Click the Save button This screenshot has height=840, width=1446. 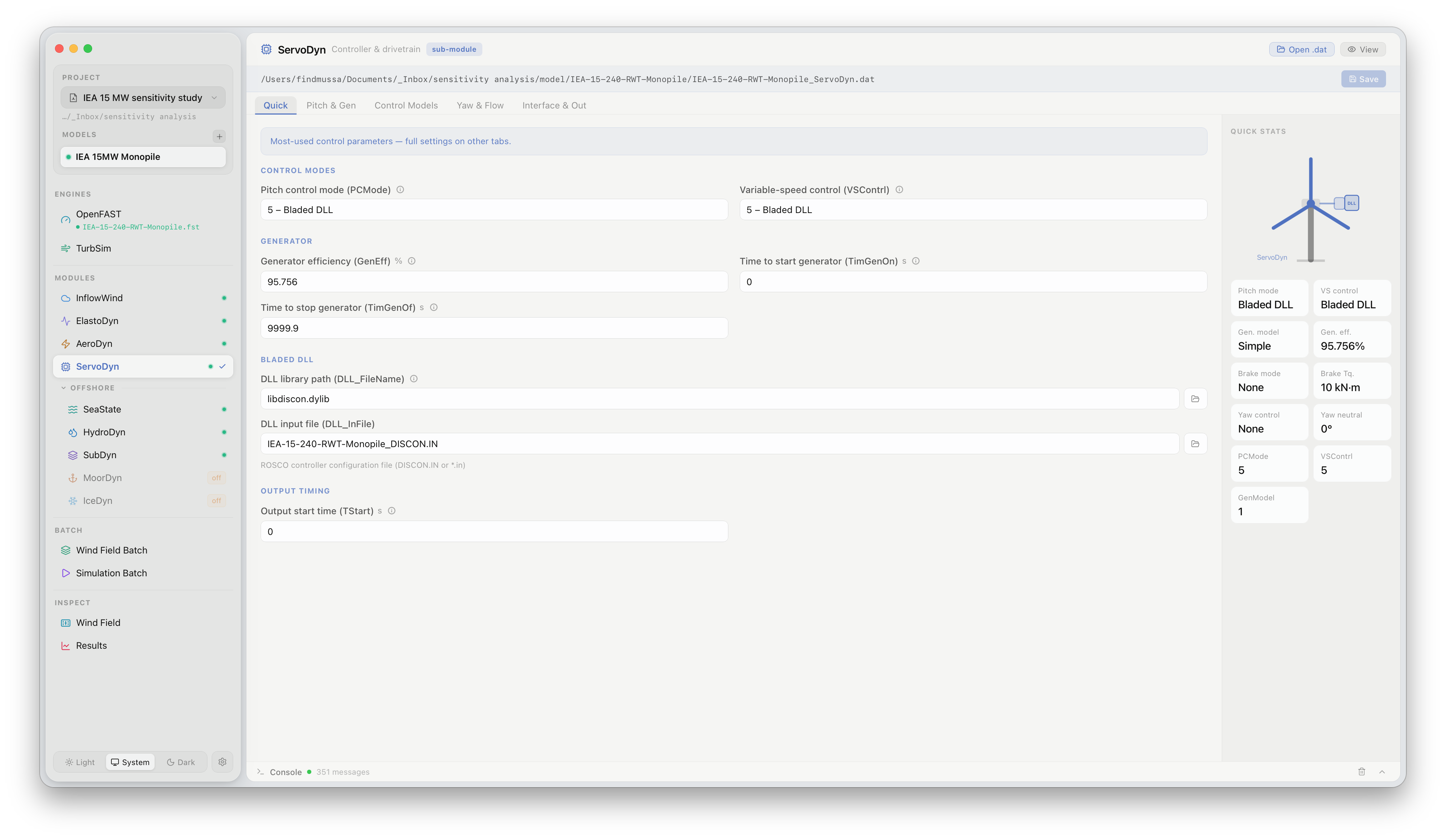[1364, 79]
